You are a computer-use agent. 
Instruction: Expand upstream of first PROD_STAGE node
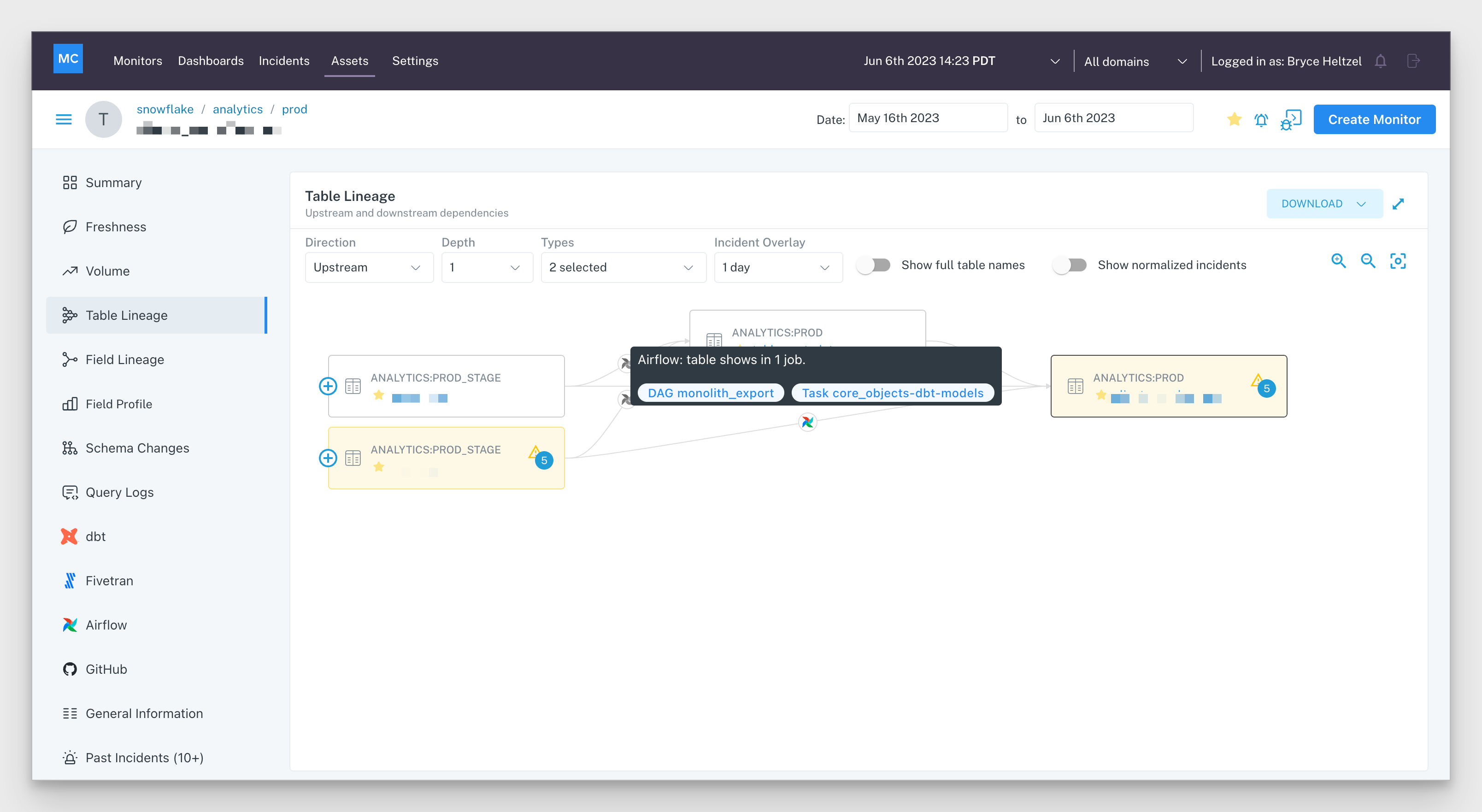(x=328, y=386)
